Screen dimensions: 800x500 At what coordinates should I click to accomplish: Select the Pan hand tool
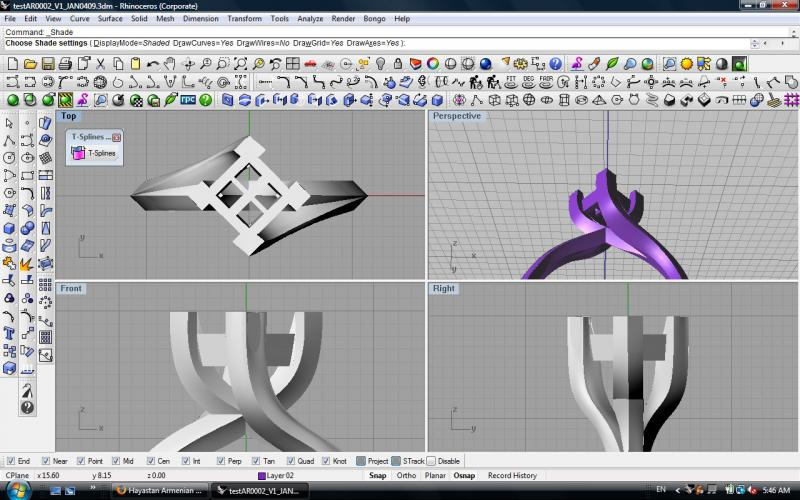coord(170,64)
